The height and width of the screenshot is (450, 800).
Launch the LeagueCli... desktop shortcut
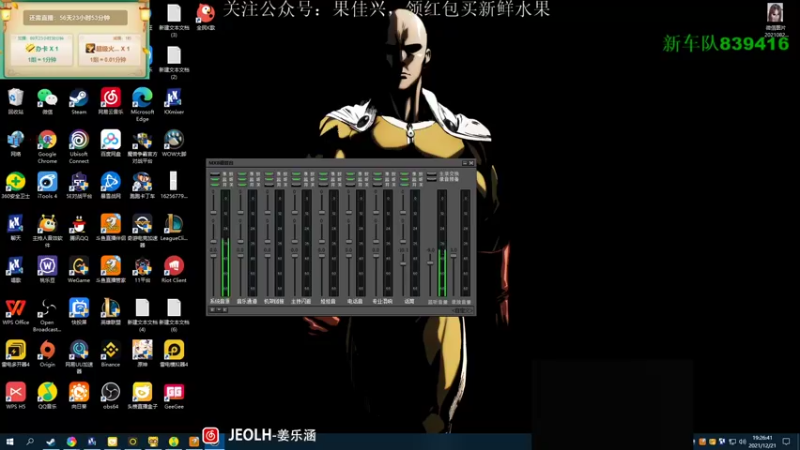point(173,227)
